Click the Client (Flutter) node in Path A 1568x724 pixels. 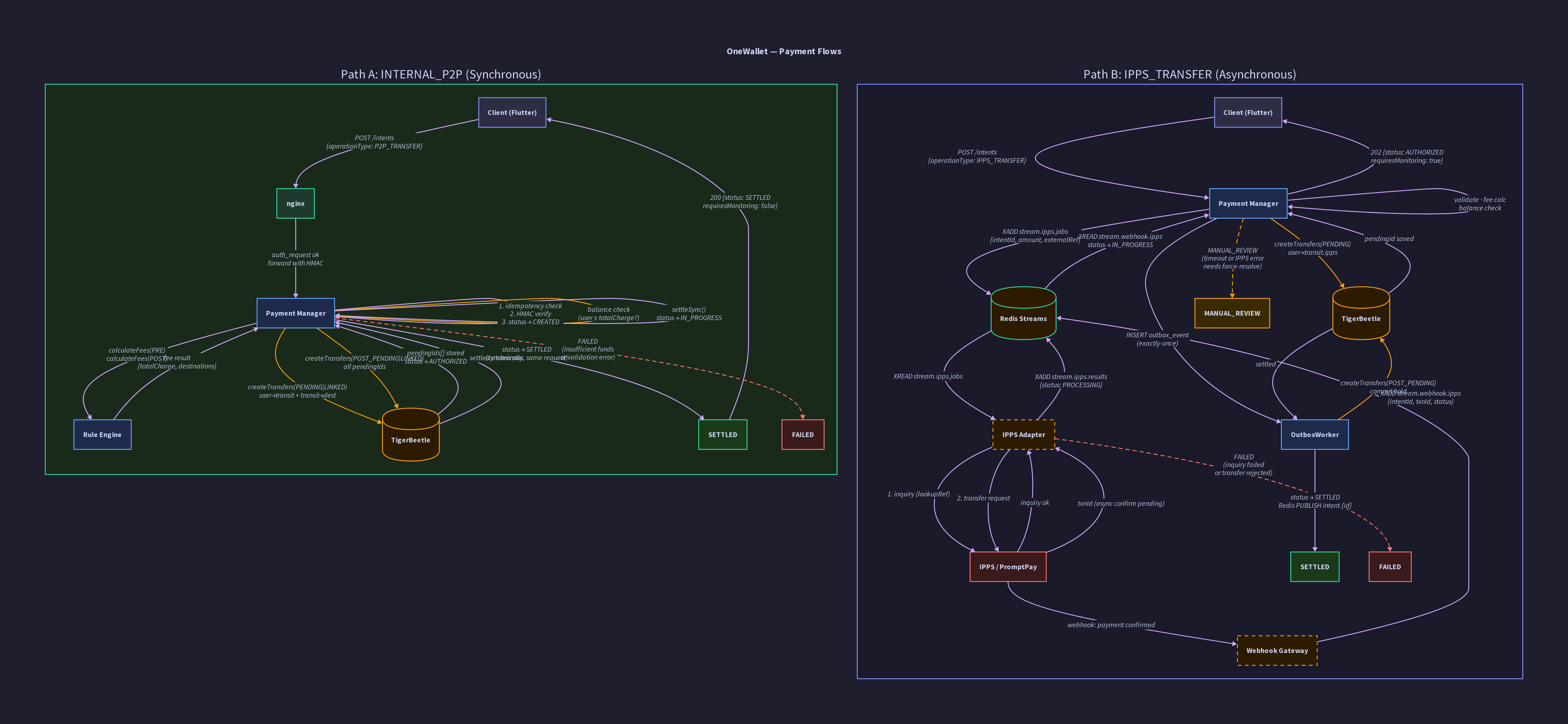[x=512, y=113]
